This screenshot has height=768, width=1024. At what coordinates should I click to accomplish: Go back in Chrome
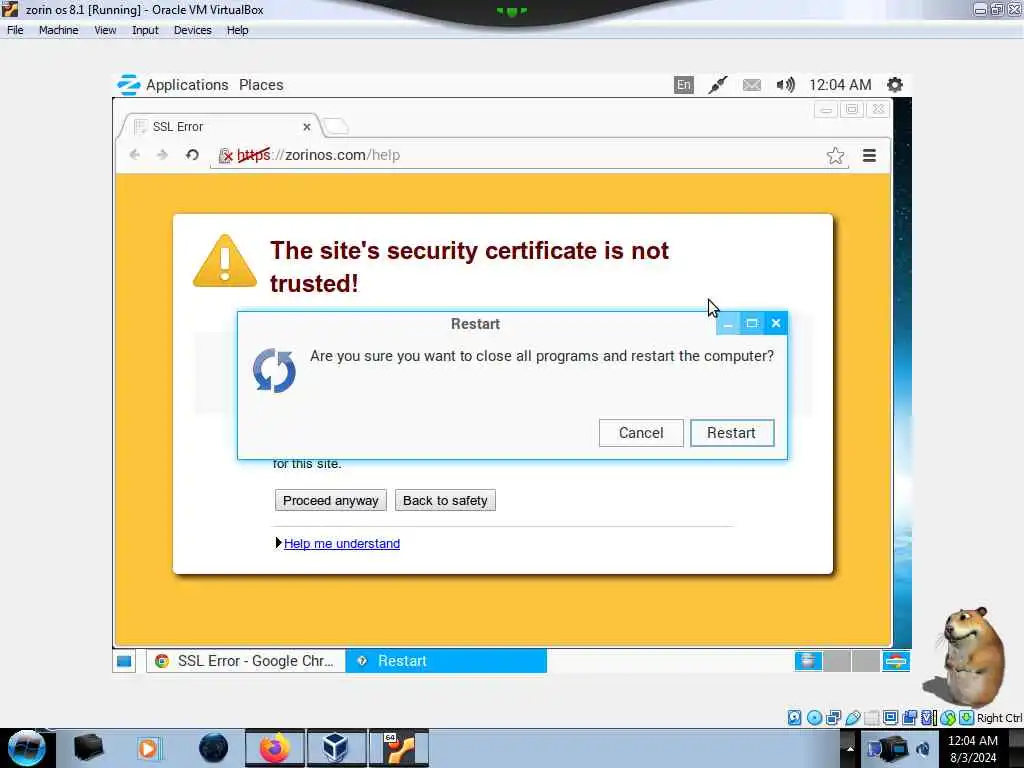(x=135, y=155)
